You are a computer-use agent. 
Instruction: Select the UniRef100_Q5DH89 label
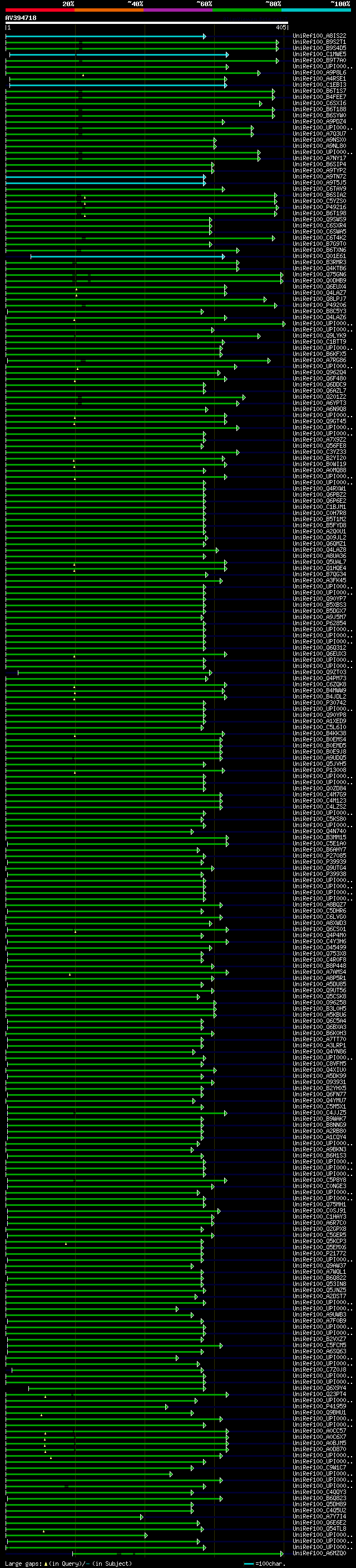[319, 1504]
